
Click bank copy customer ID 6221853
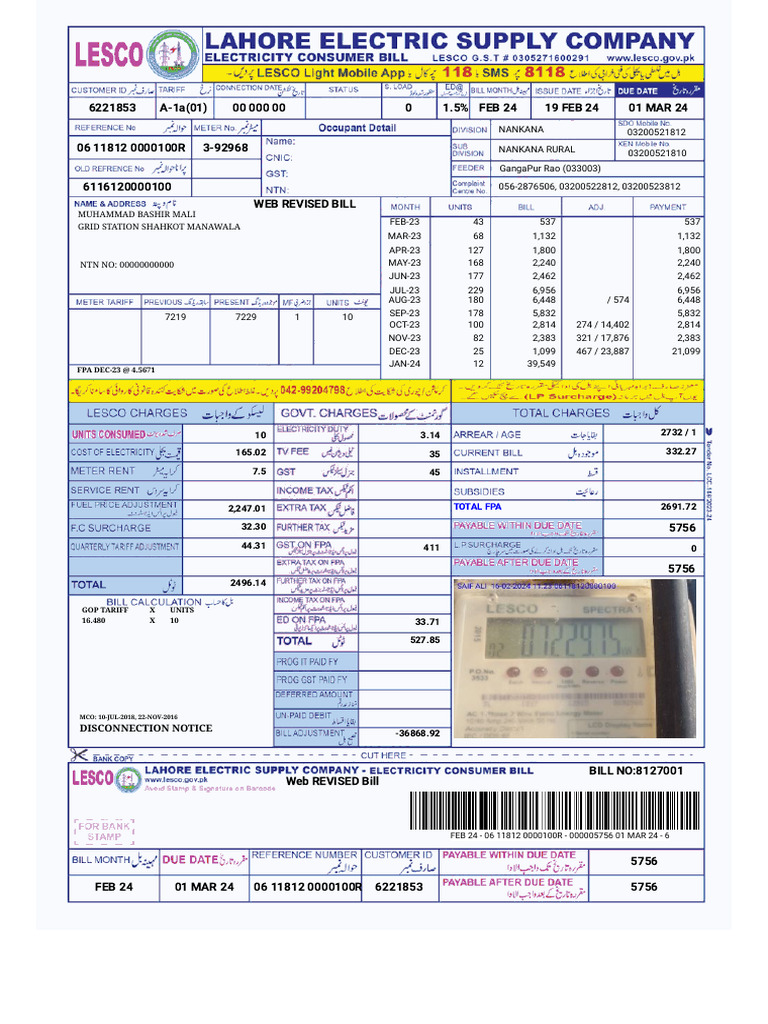[399, 887]
